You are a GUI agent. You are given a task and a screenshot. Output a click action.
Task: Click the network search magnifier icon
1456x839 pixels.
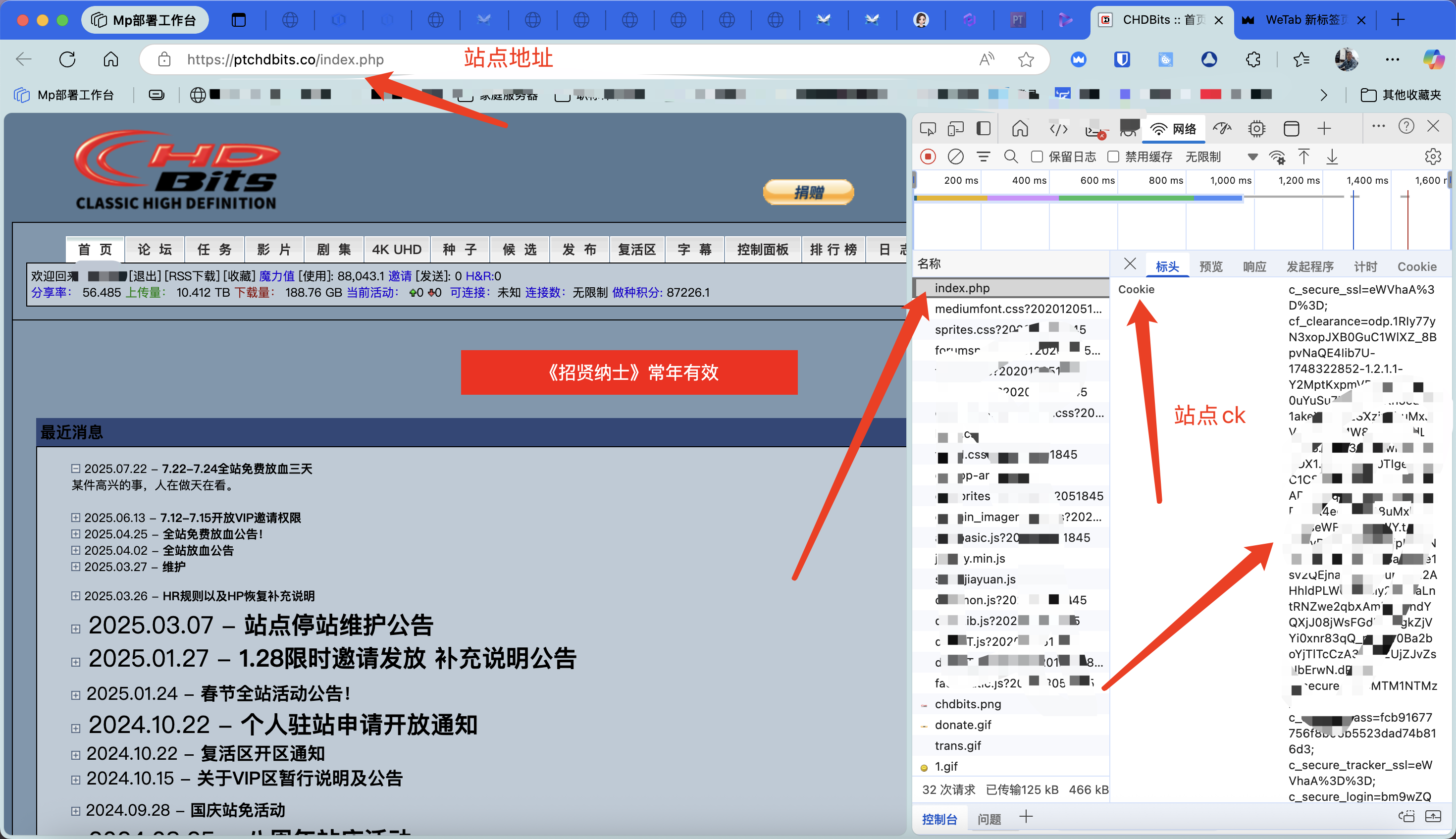coord(1011,157)
